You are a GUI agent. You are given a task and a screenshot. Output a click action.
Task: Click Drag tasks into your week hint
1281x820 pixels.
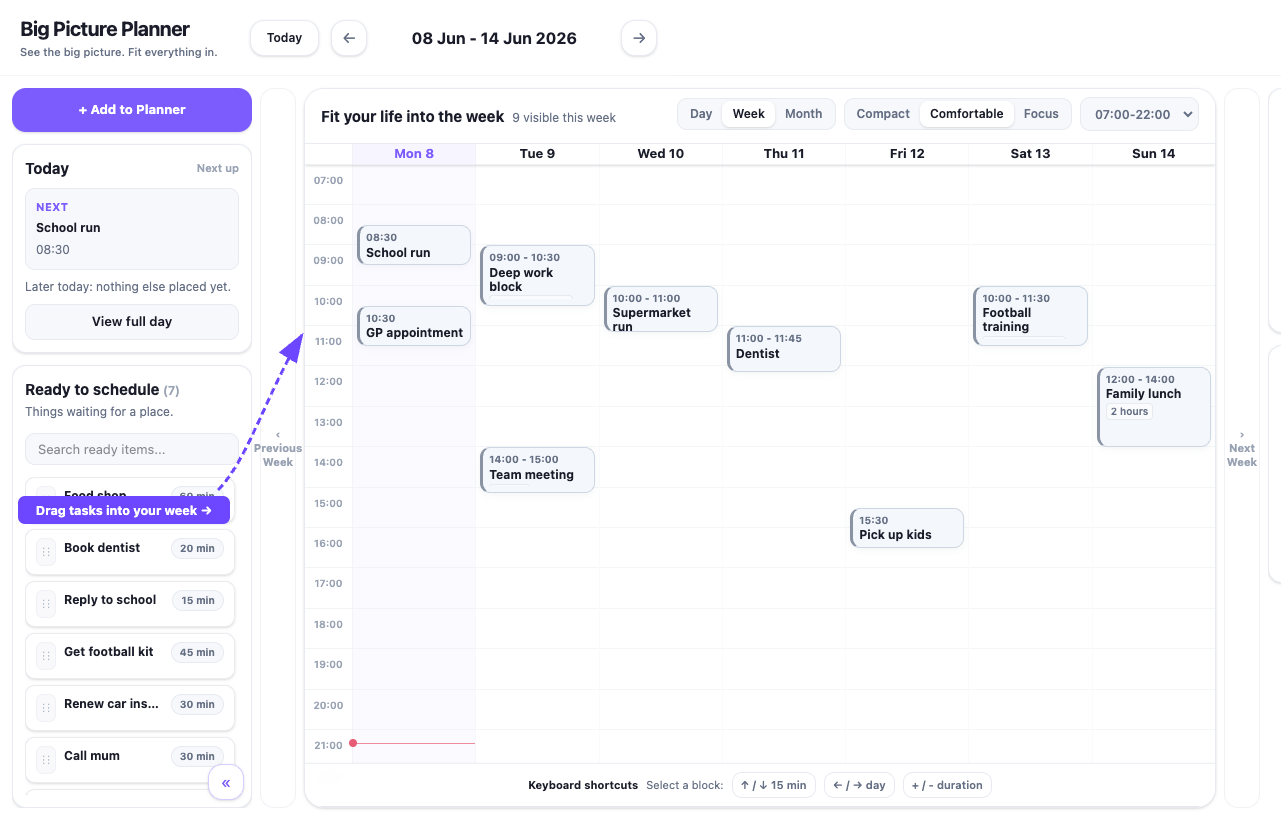[x=124, y=510]
